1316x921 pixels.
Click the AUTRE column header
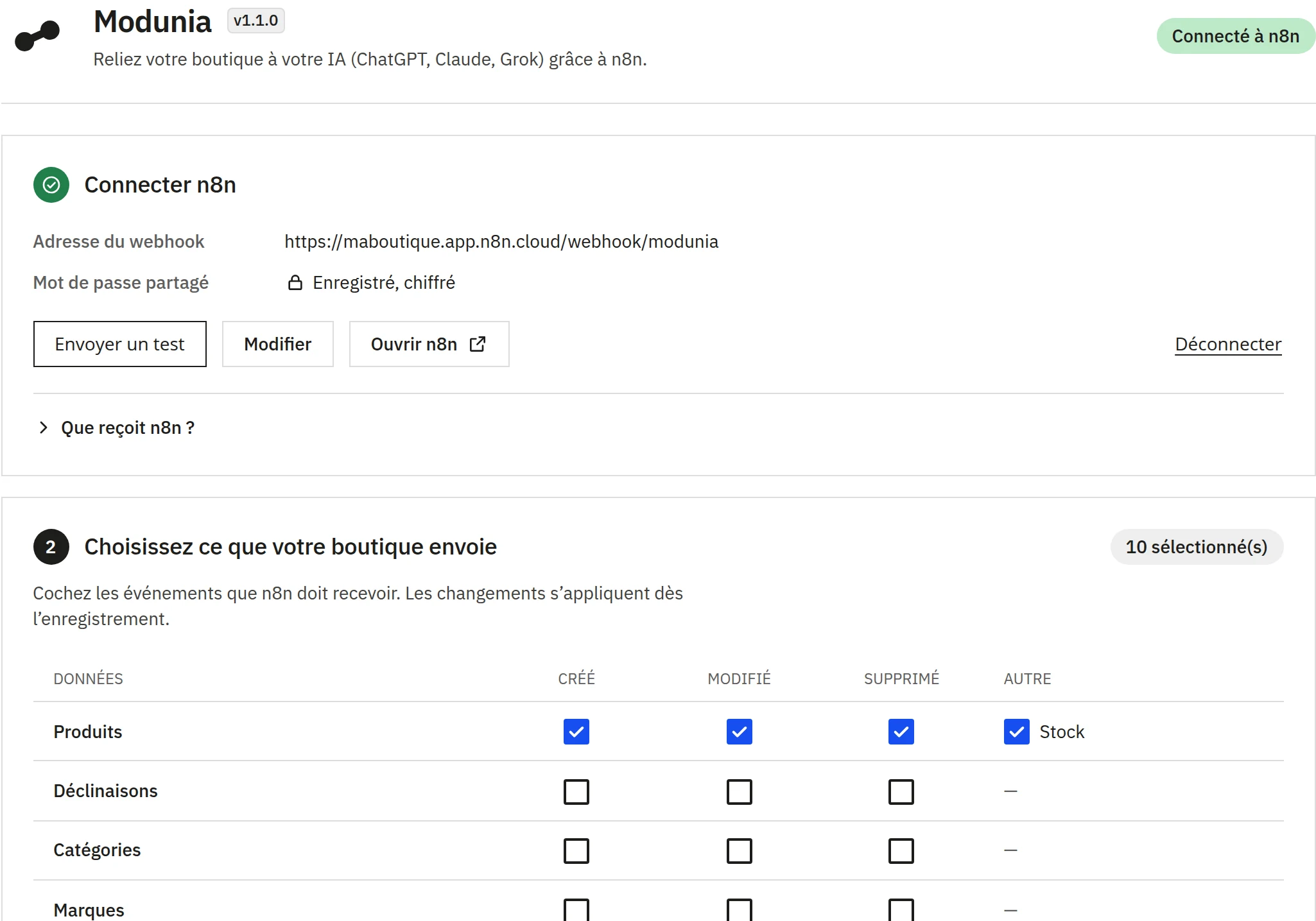coord(1028,678)
